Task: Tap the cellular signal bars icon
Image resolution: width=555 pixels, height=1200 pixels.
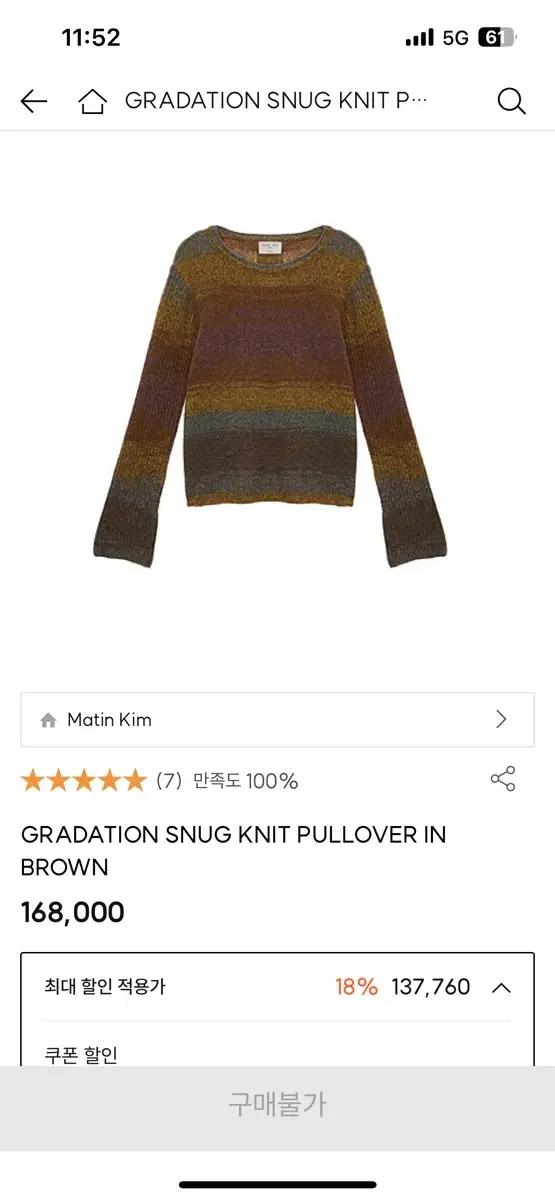Action: 420,38
